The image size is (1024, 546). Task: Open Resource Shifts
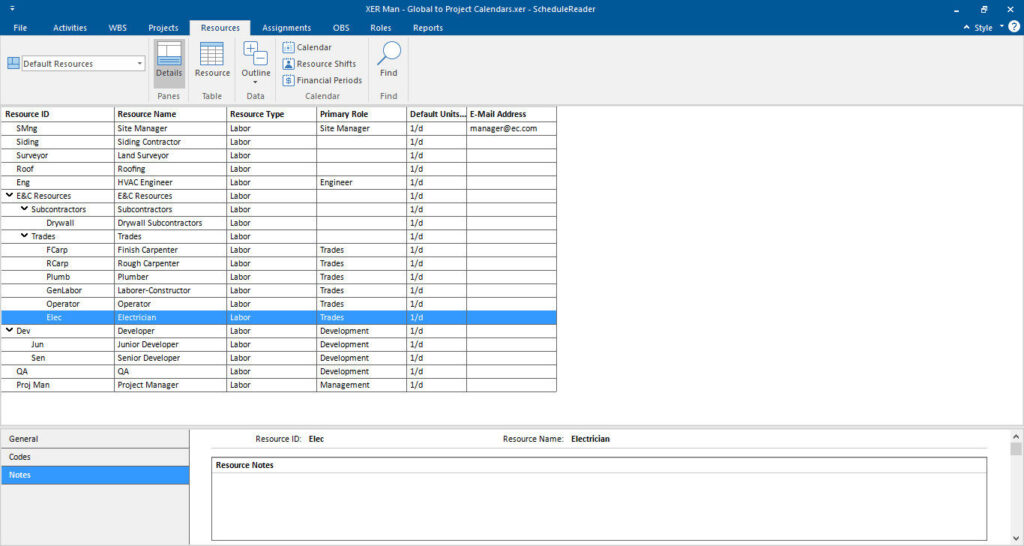(319, 63)
